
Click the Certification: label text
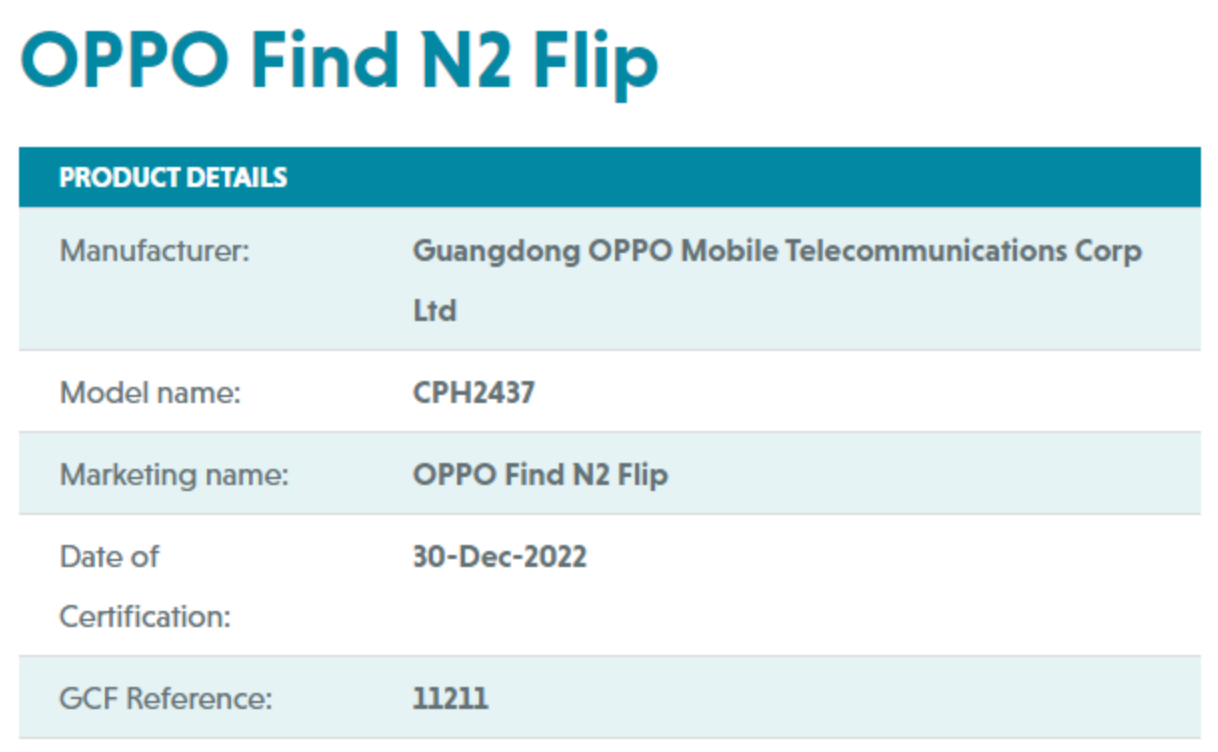point(145,617)
